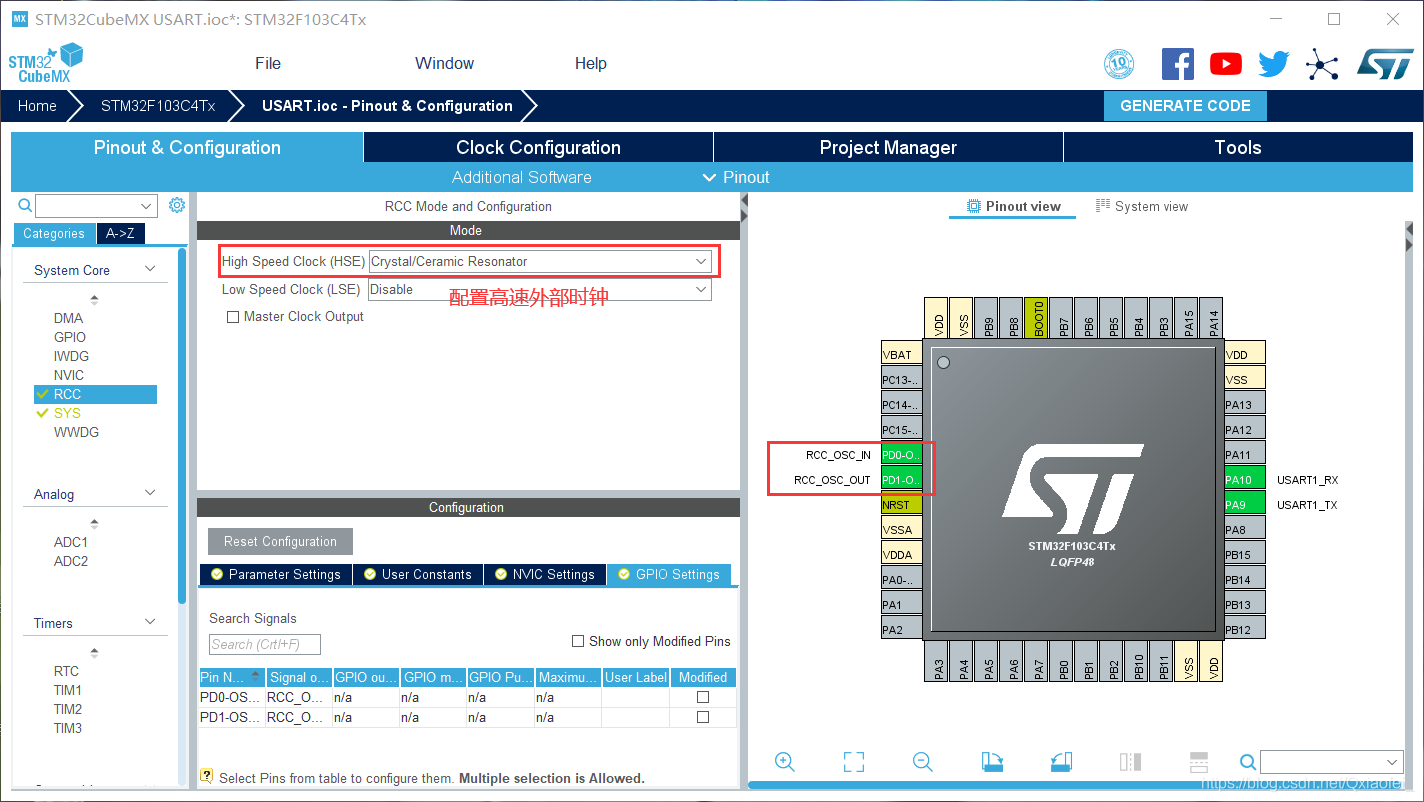The width and height of the screenshot is (1424, 802).
Task: Open the Tools tab
Action: click(x=1238, y=147)
